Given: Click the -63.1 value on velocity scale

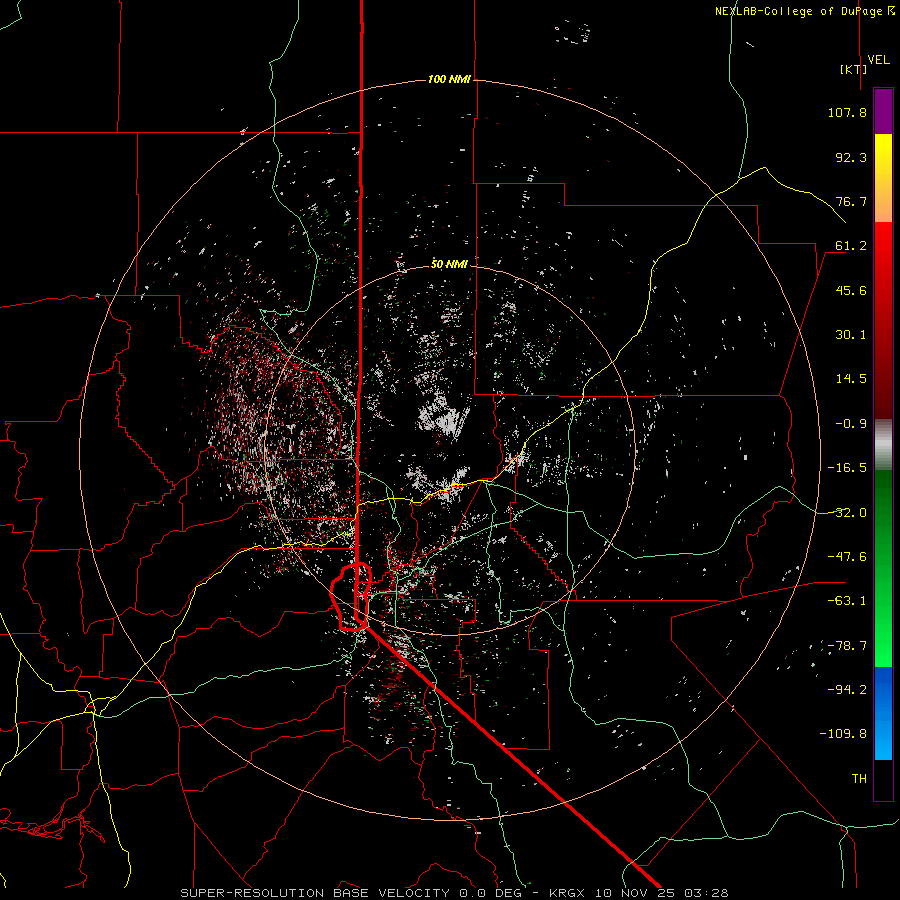Looking at the screenshot, I should (x=847, y=601).
